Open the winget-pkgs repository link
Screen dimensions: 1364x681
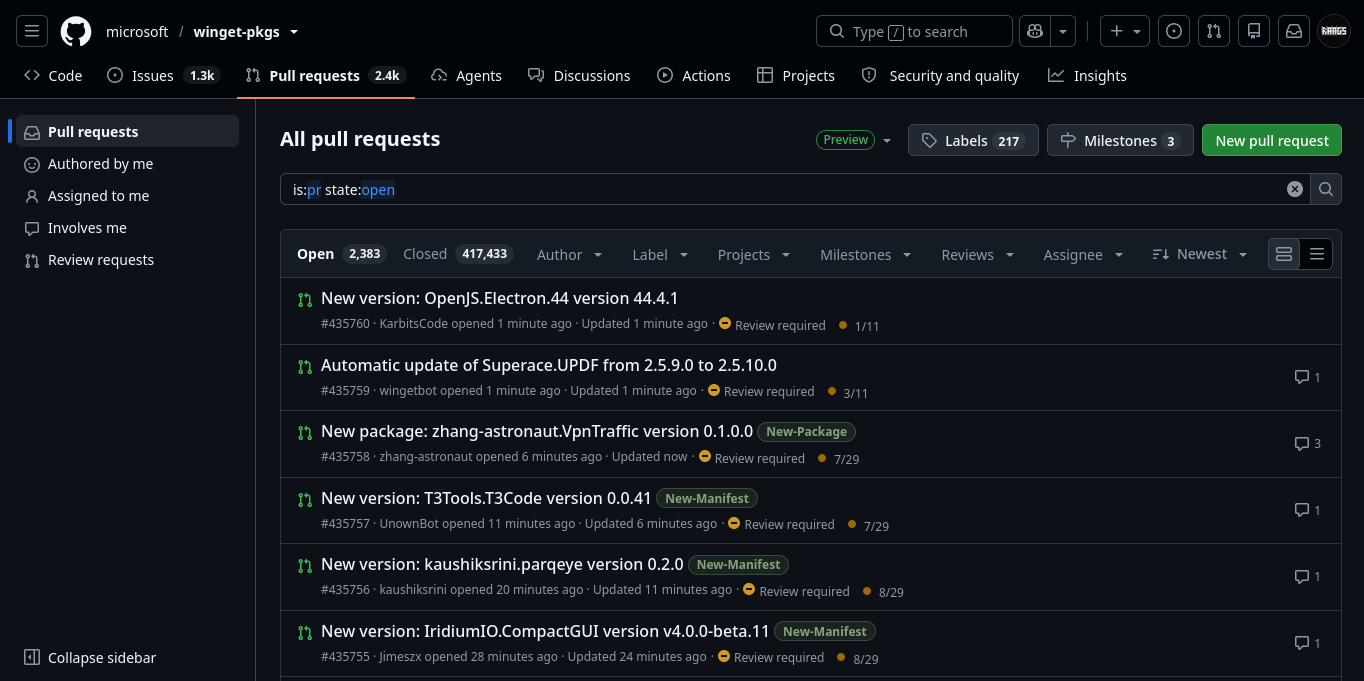point(237,32)
